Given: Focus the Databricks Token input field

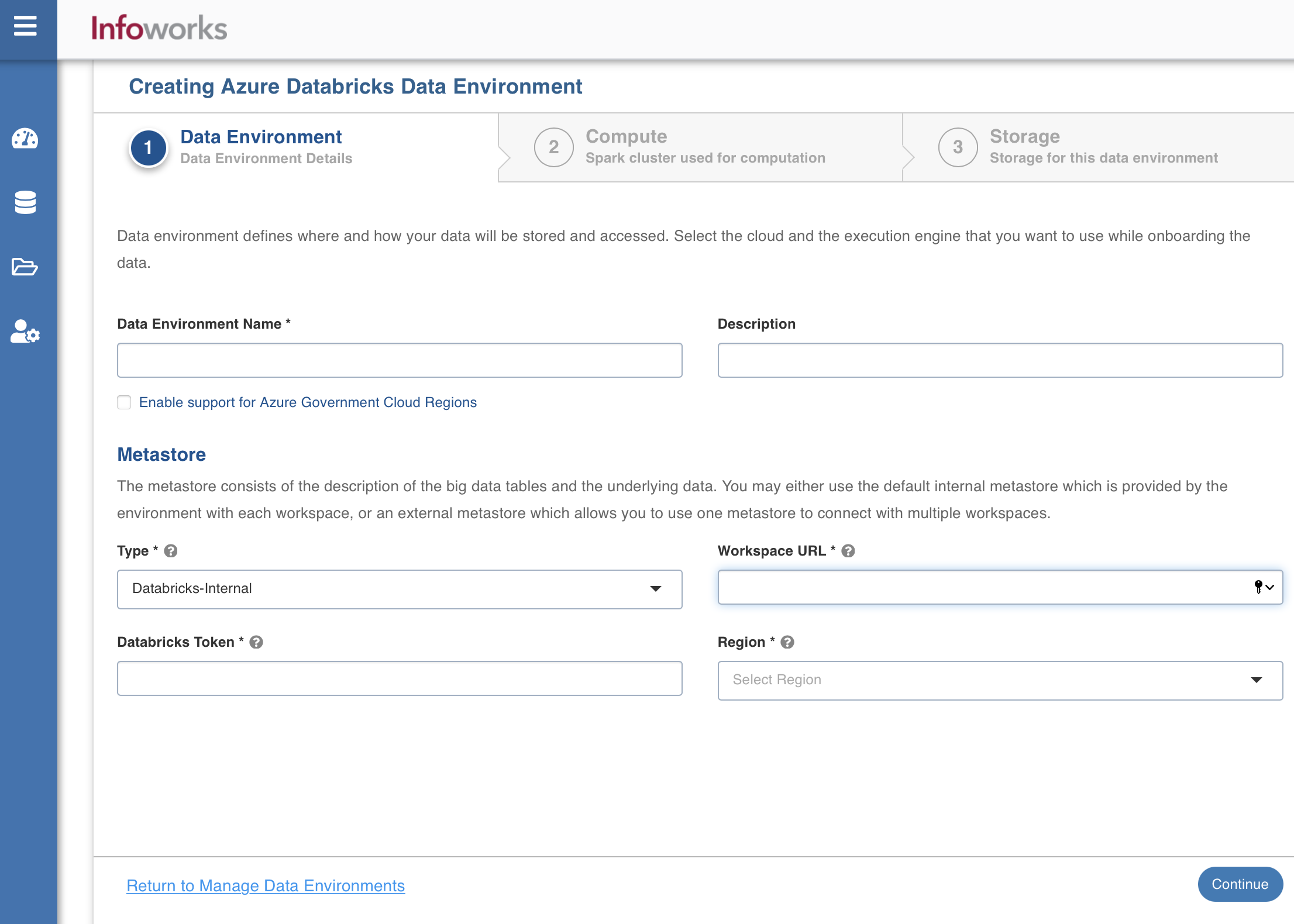Looking at the screenshot, I should [400, 678].
